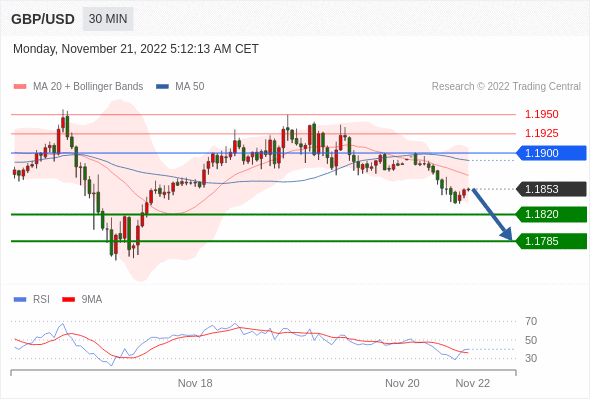
Task: Click the 'Research © 2022 Trading Central' credit
Action: tap(506, 87)
